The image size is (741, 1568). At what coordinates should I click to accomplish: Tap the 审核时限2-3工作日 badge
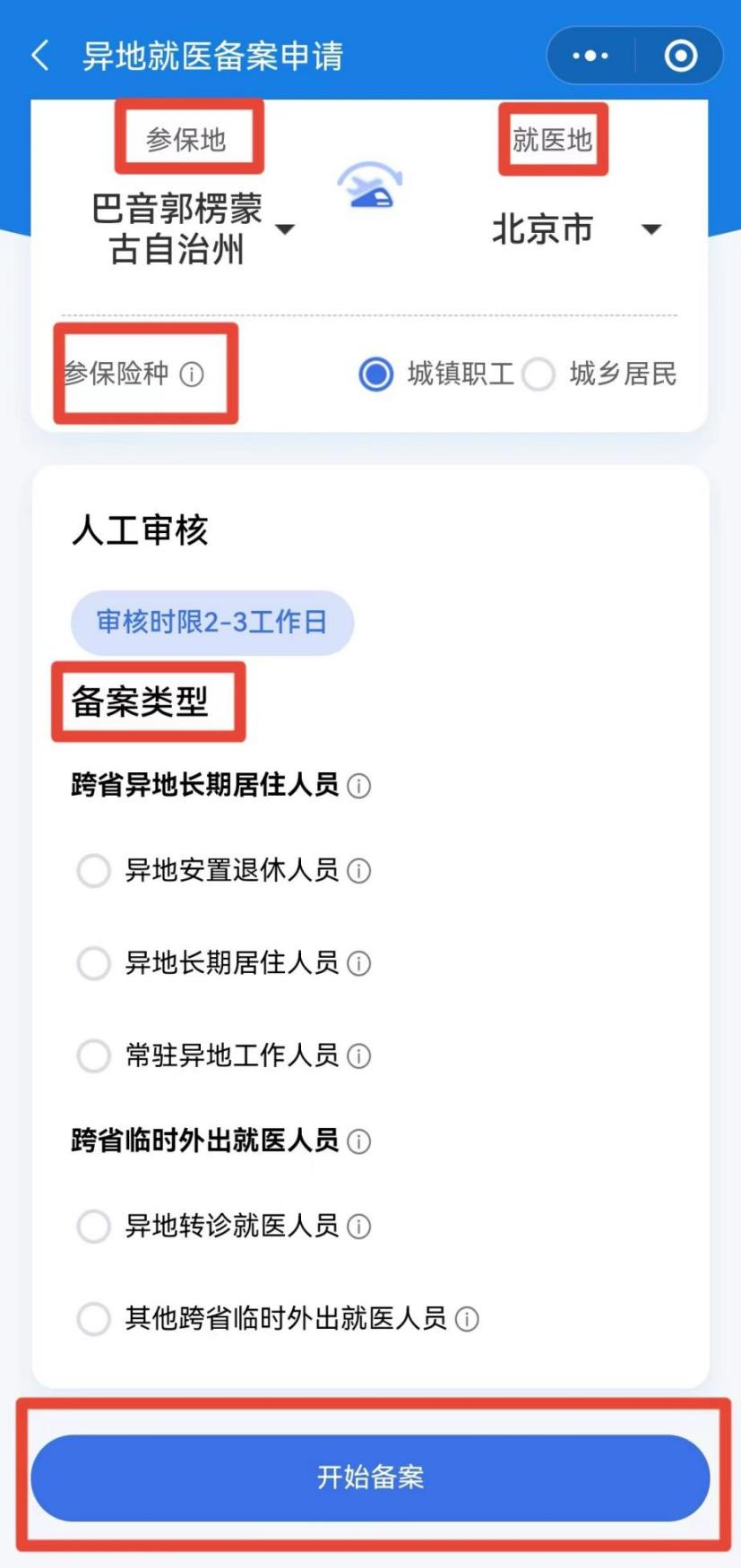click(x=212, y=623)
